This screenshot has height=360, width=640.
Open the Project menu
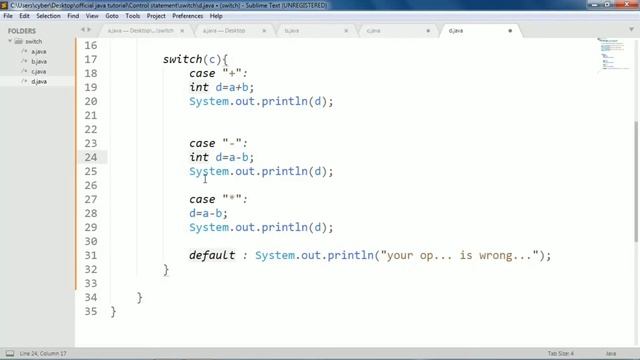coord(156,16)
